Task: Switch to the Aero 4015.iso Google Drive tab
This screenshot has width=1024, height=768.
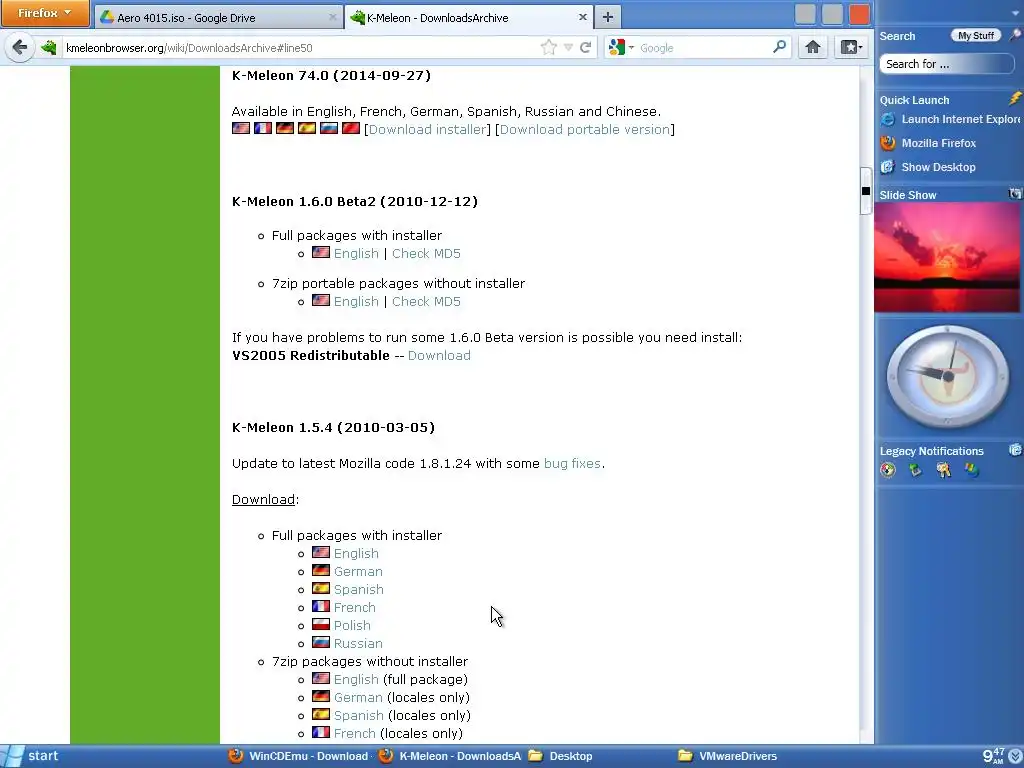Action: pyautogui.click(x=218, y=18)
